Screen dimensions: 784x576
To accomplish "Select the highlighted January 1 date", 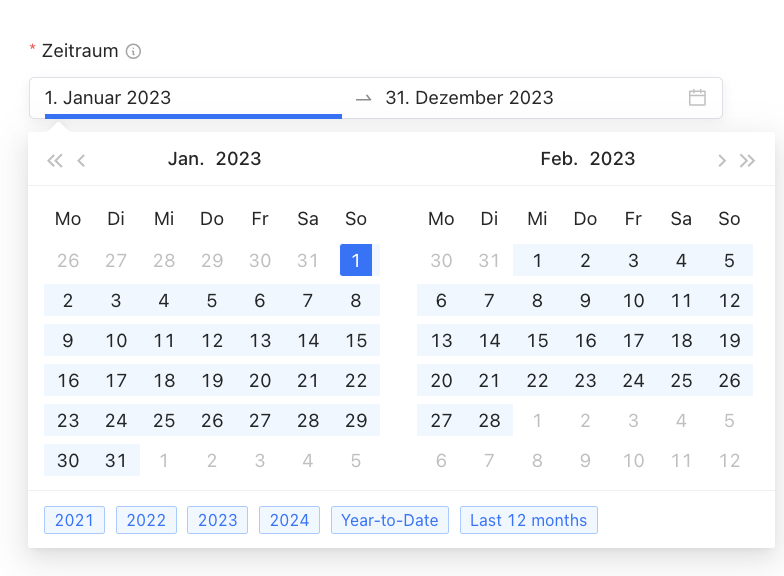I will point(356,260).
